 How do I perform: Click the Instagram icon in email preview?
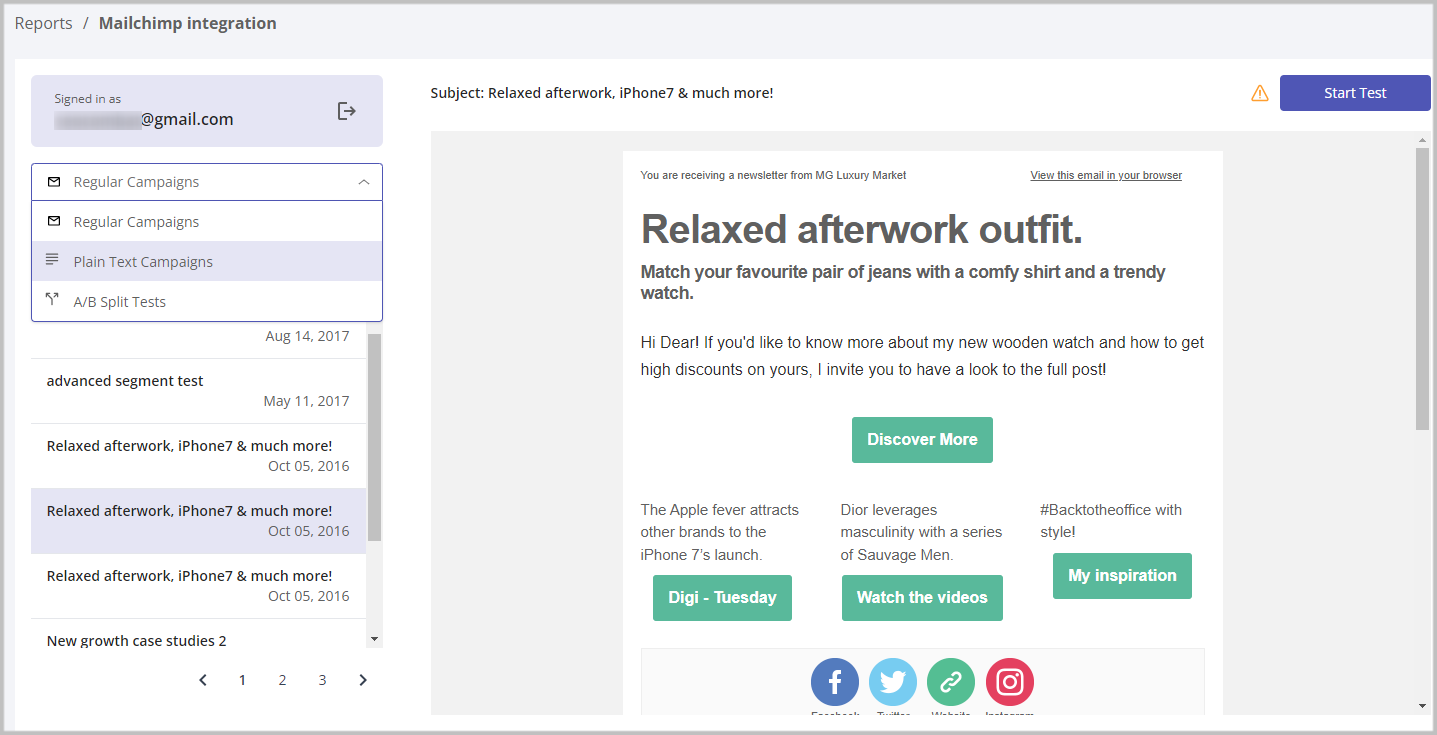coord(1010,682)
